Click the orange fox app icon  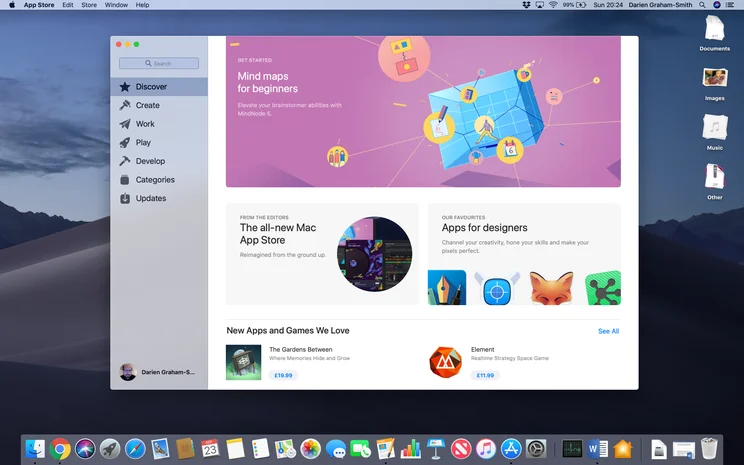551,288
